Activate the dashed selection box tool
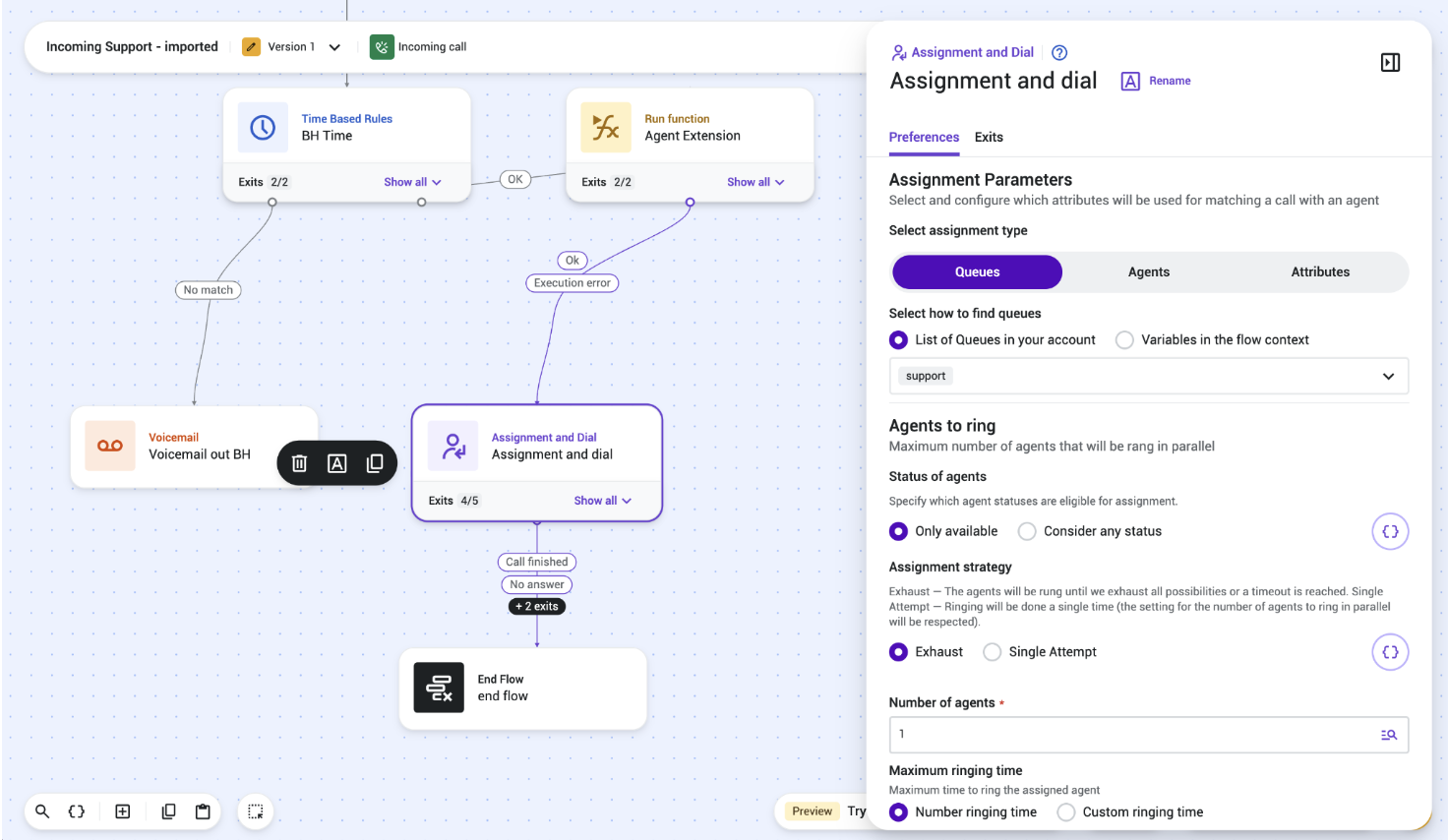The height and width of the screenshot is (840, 1448). point(256,811)
